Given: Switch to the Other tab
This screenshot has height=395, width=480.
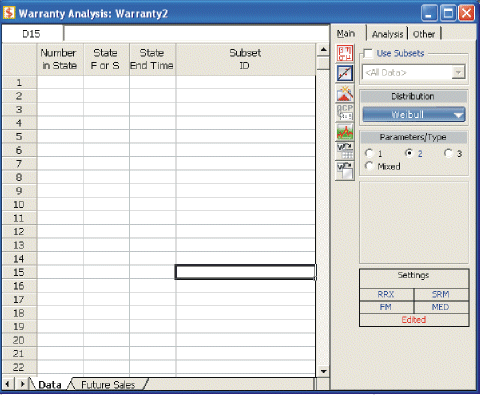Looking at the screenshot, I should point(424,34).
